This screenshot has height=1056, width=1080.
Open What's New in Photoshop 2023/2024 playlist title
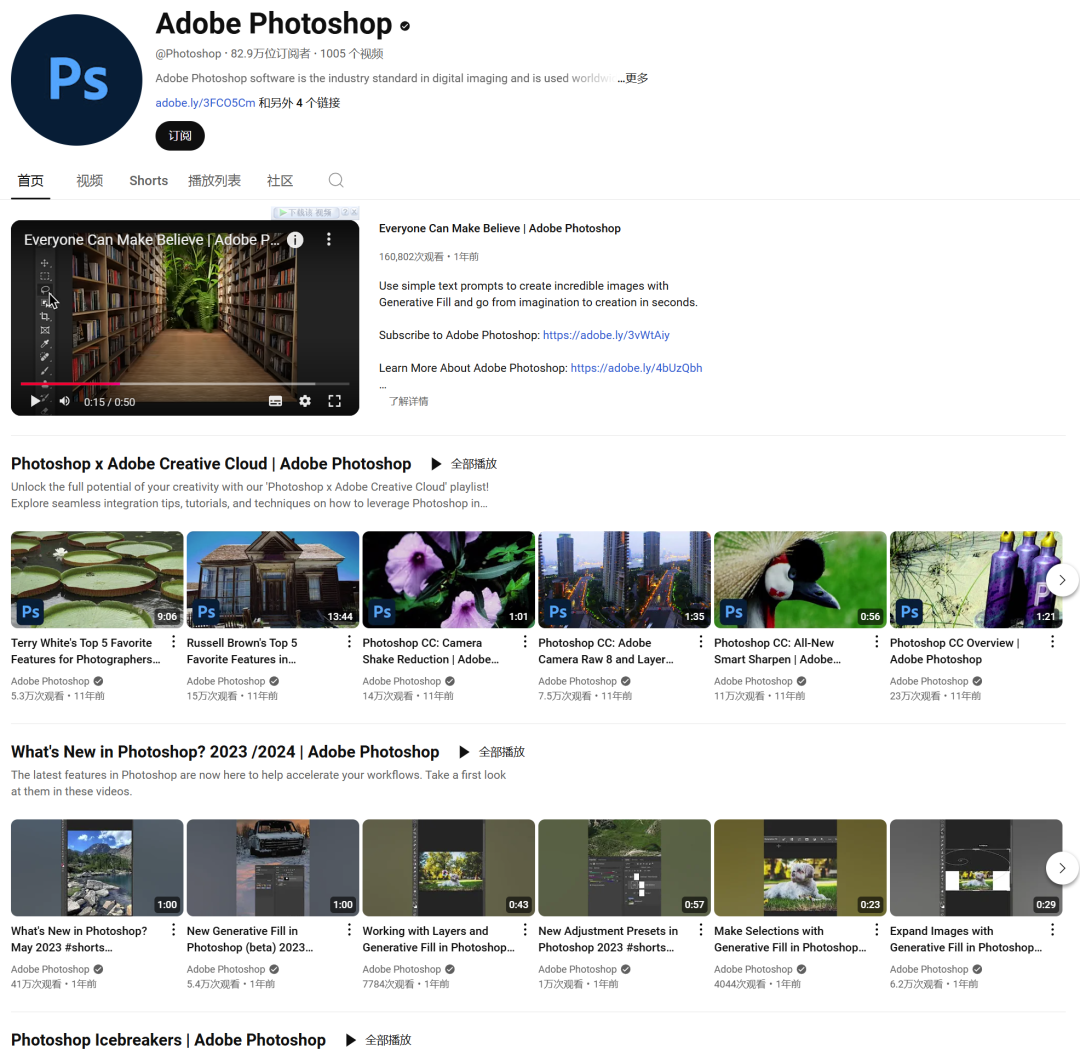pyautogui.click(x=225, y=752)
